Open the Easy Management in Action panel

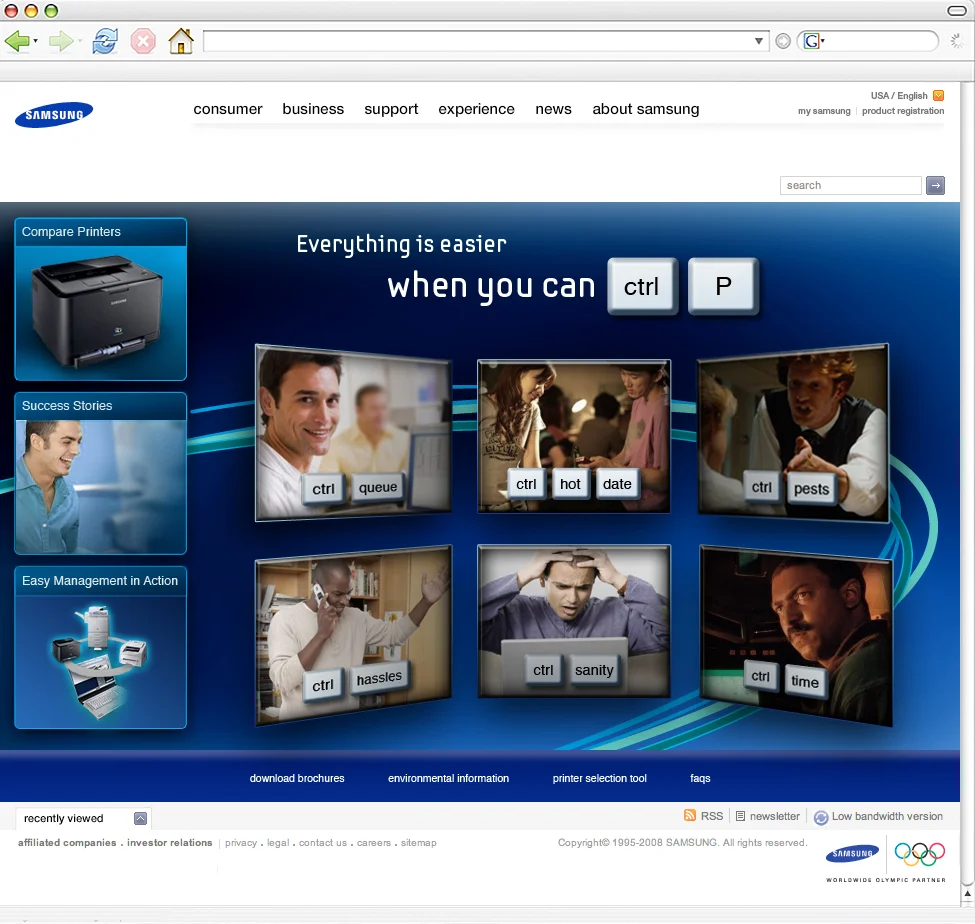[101, 647]
